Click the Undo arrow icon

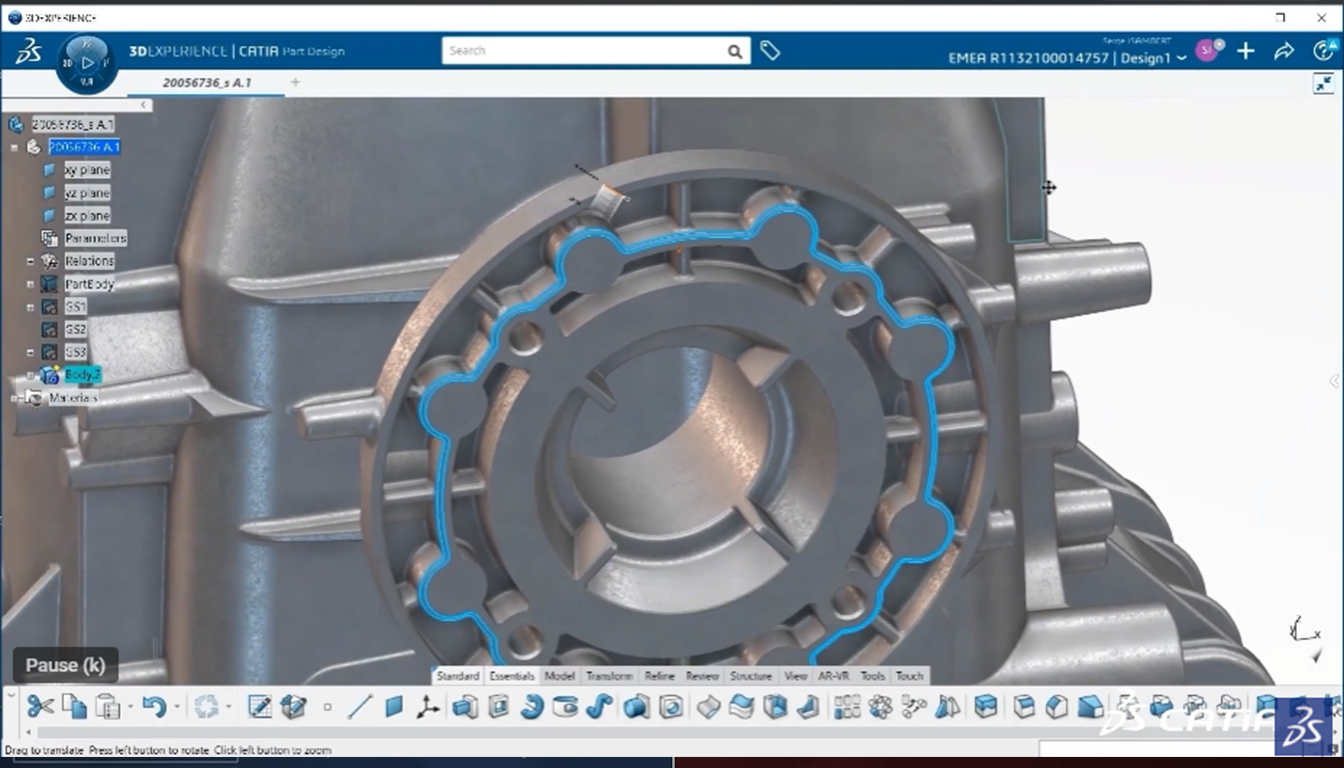[x=153, y=706]
